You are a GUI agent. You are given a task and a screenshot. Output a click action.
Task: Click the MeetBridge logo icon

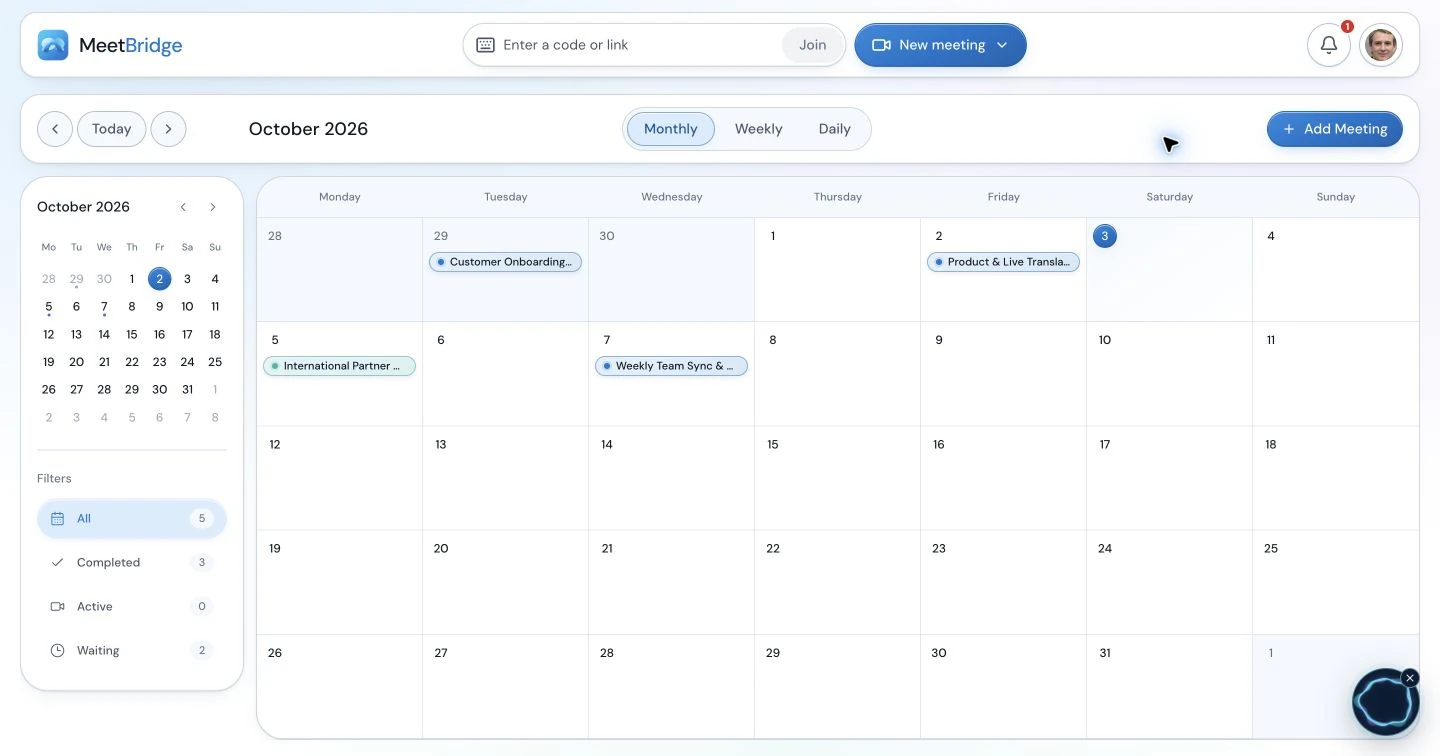[53, 45]
